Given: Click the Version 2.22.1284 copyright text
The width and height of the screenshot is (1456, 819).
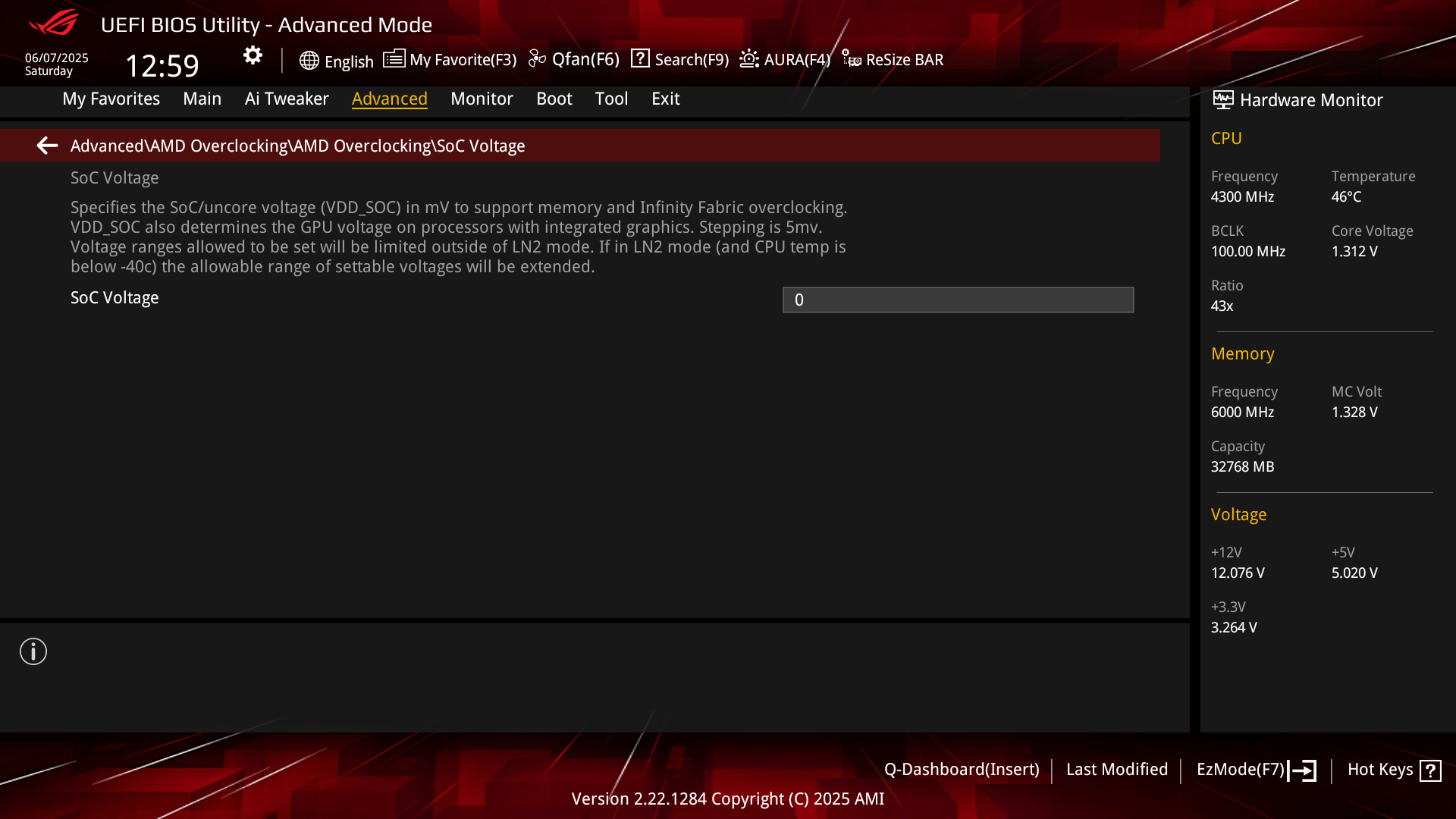Looking at the screenshot, I should 728,799.
